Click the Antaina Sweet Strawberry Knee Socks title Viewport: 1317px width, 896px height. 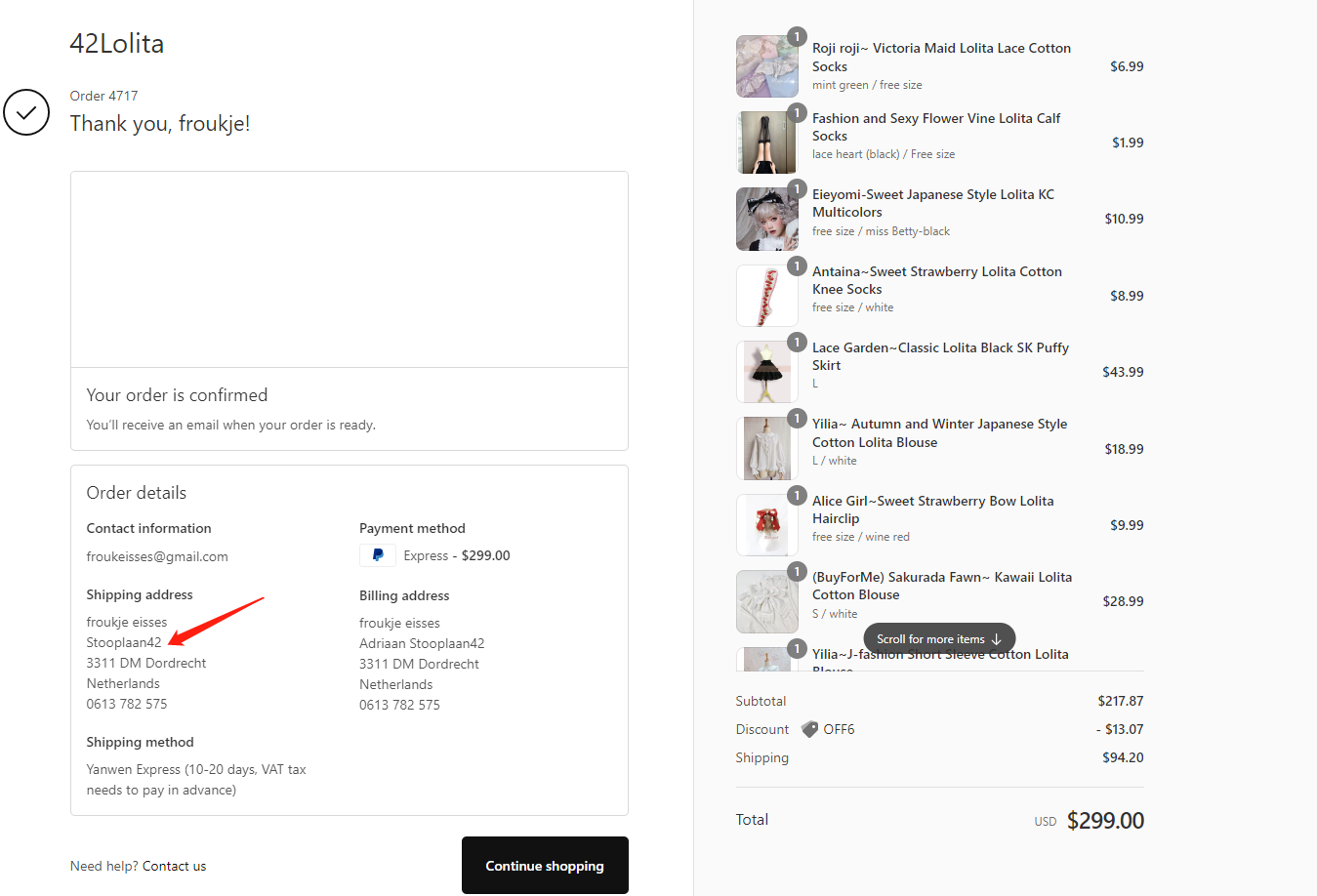(x=937, y=280)
